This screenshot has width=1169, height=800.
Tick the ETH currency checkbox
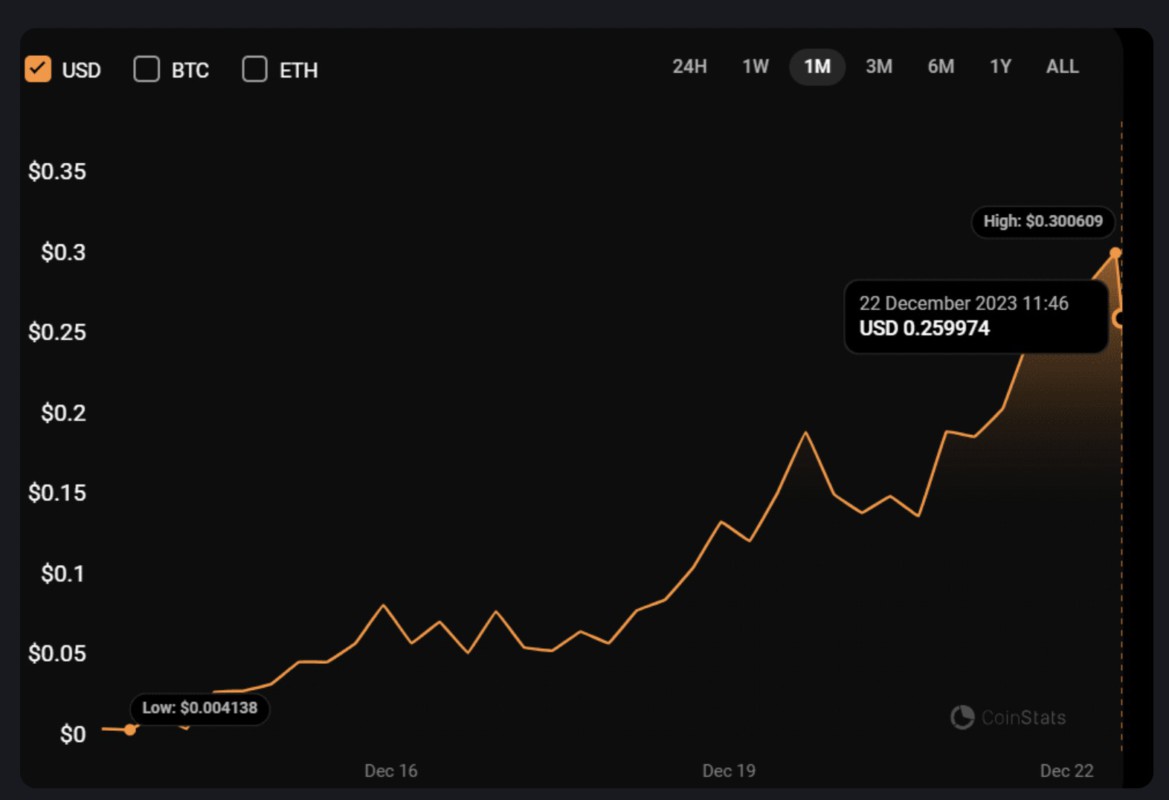255,70
